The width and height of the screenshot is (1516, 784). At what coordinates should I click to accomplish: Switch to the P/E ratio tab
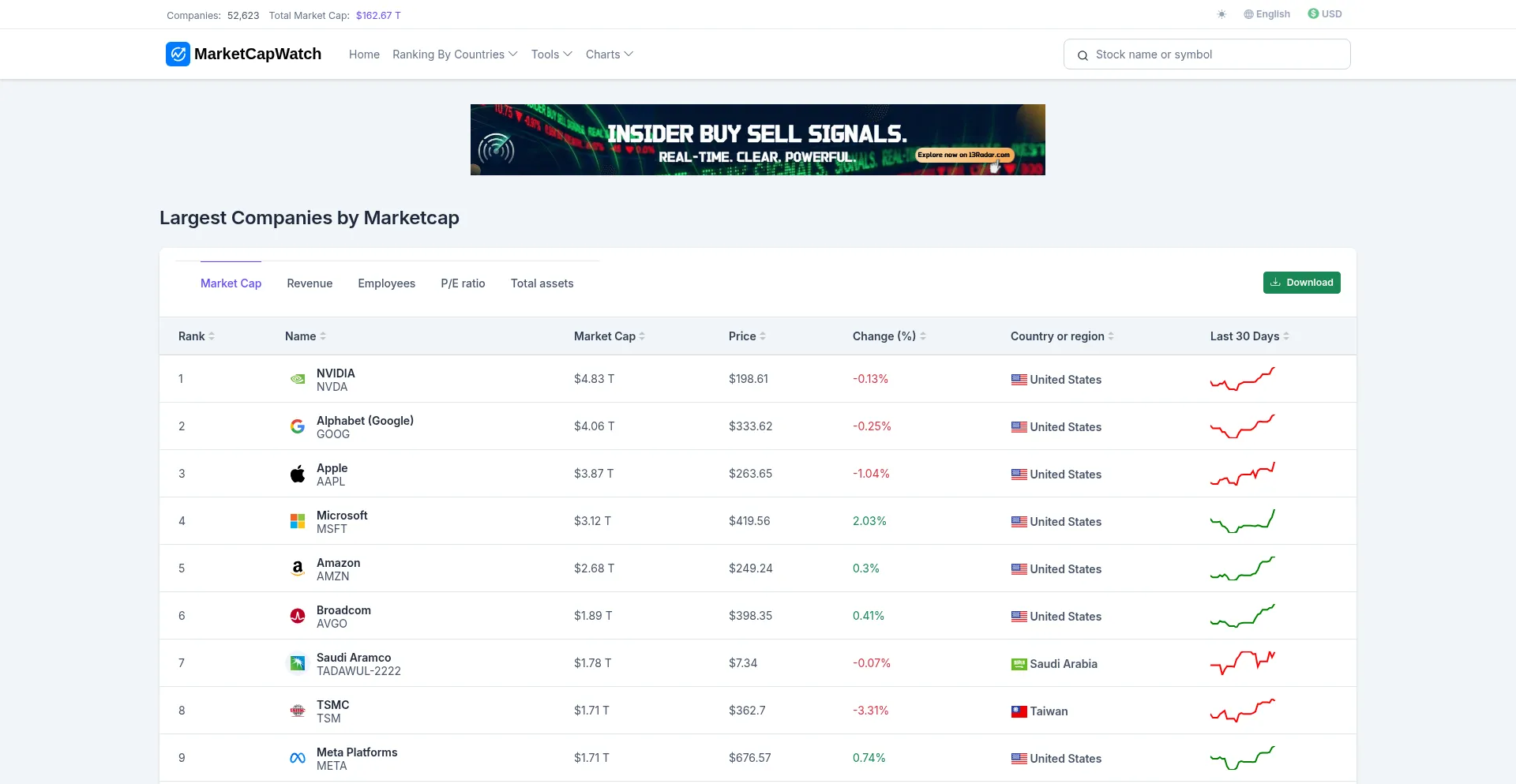coord(463,283)
